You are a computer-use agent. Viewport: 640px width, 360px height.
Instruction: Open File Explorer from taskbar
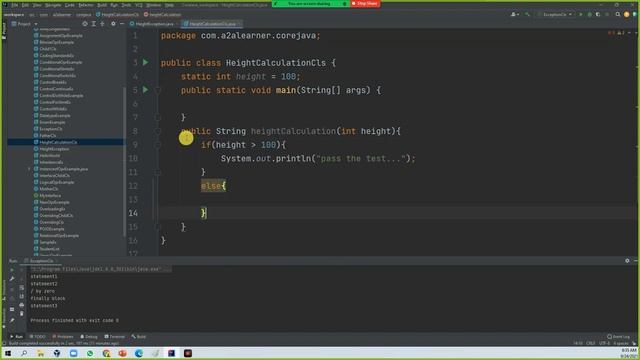[40, 353]
